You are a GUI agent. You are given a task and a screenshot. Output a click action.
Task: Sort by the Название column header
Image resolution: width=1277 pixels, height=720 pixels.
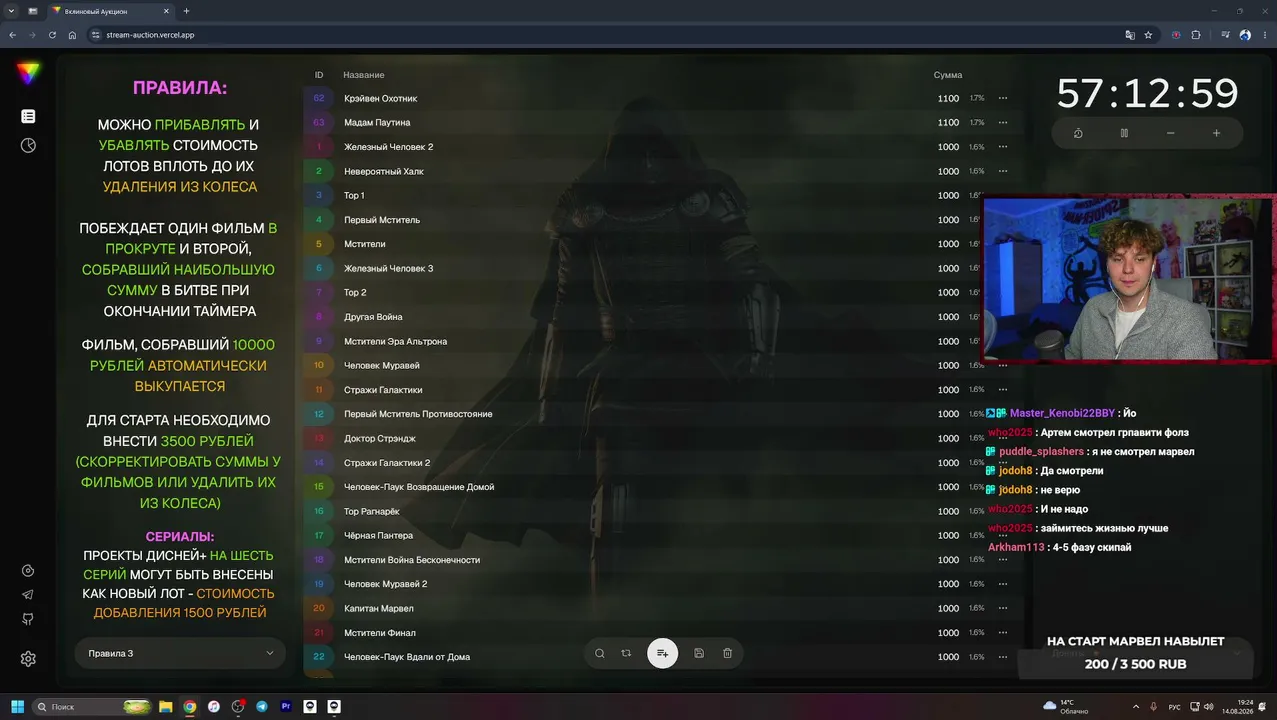[x=364, y=75]
